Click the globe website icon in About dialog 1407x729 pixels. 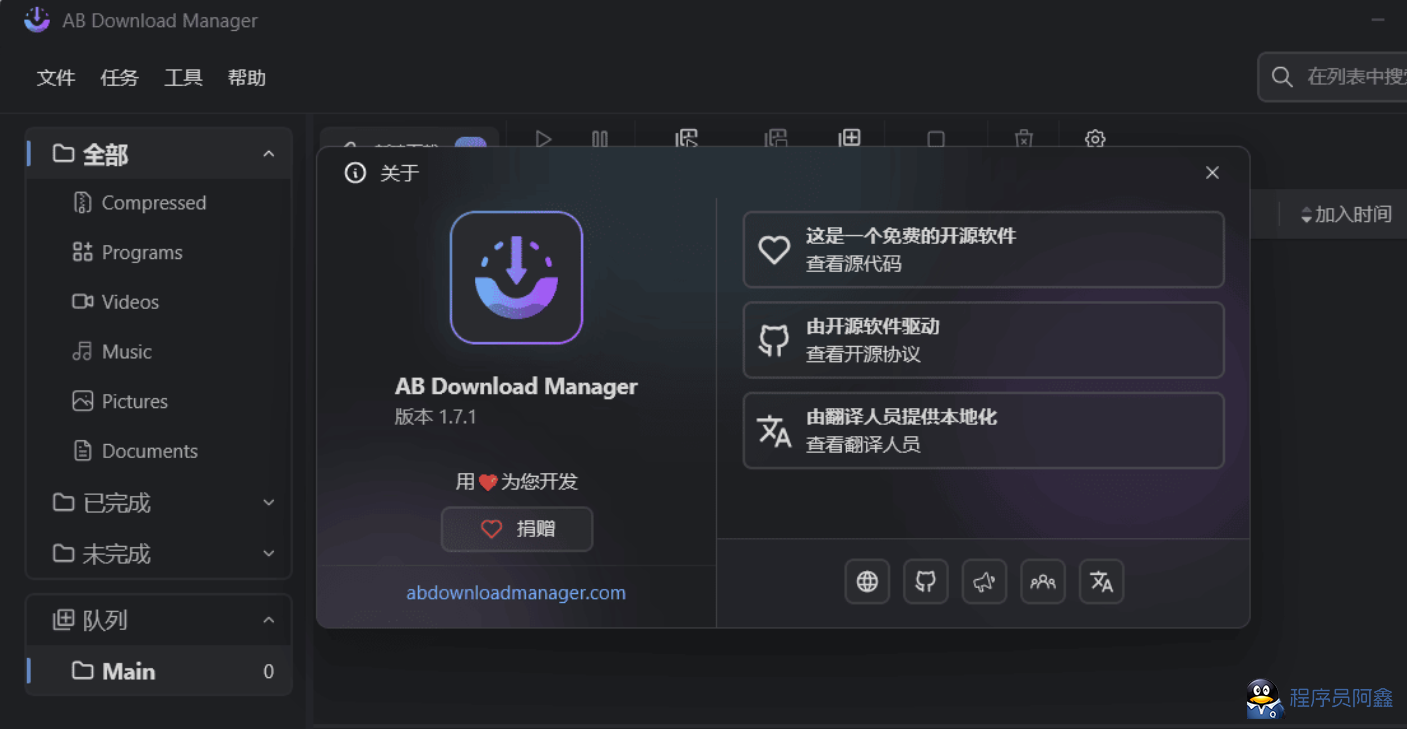867,582
